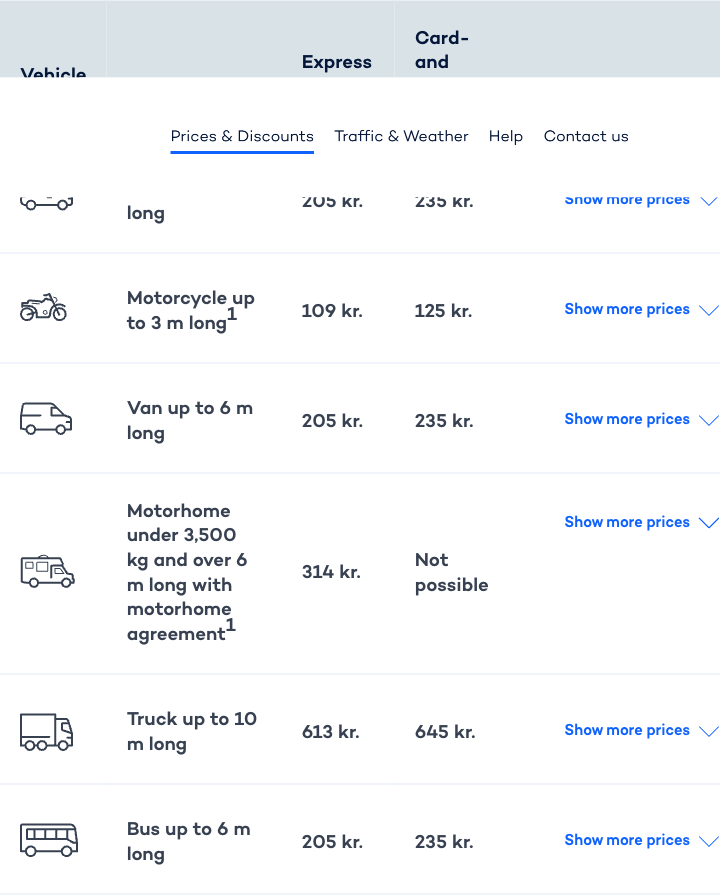The height and width of the screenshot is (895, 720).
Task: Click the bus vehicle icon
Action: (48, 840)
